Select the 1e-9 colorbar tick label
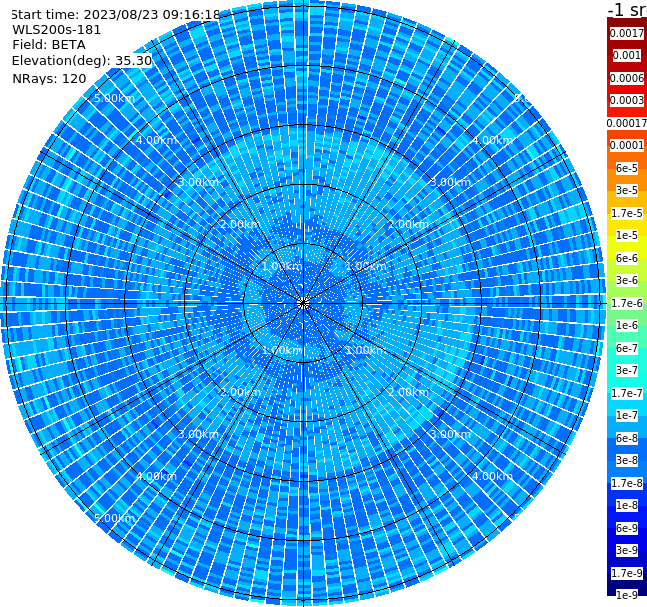Image resolution: width=647 pixels, height=607 pixels. 627,595
